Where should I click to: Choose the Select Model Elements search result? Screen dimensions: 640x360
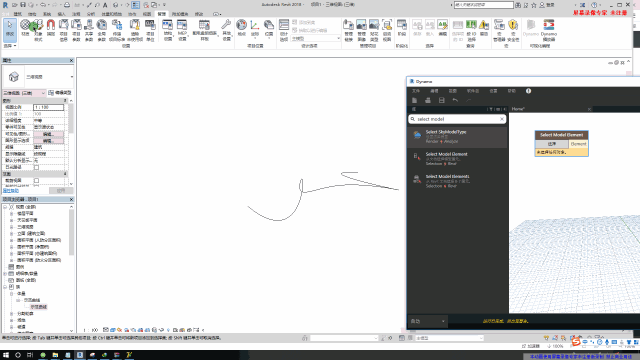457,181
